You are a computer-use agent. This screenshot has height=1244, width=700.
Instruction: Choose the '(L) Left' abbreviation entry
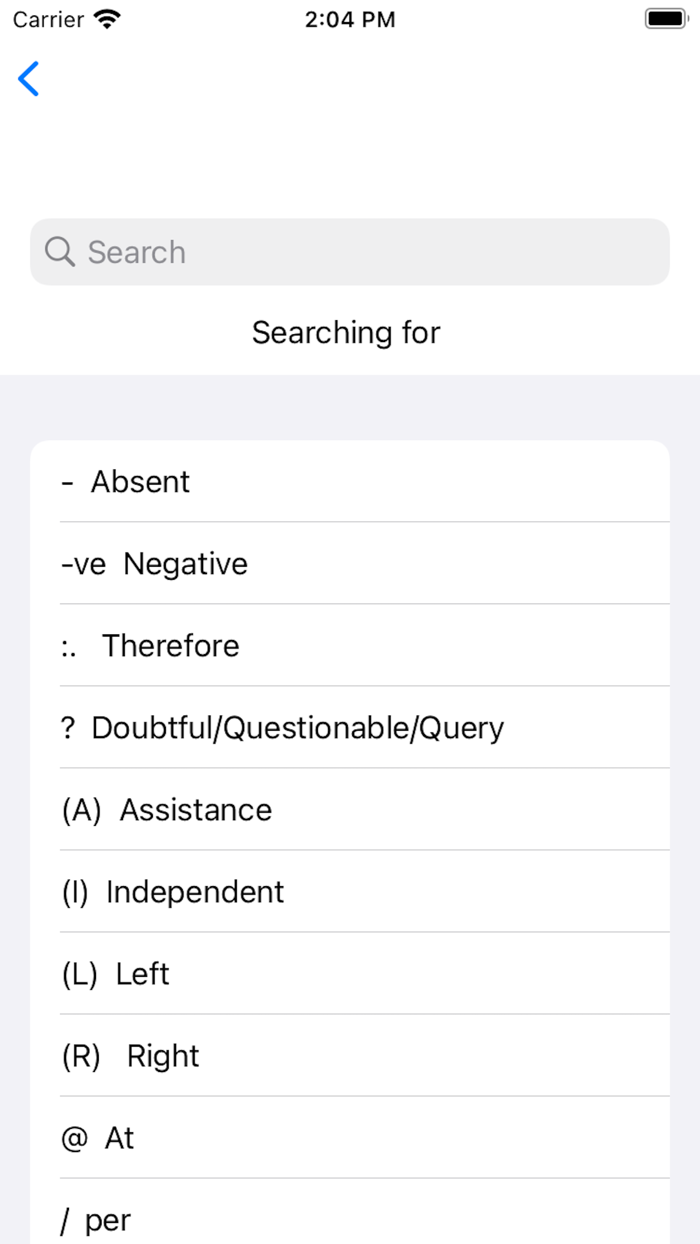coord(350,973)
